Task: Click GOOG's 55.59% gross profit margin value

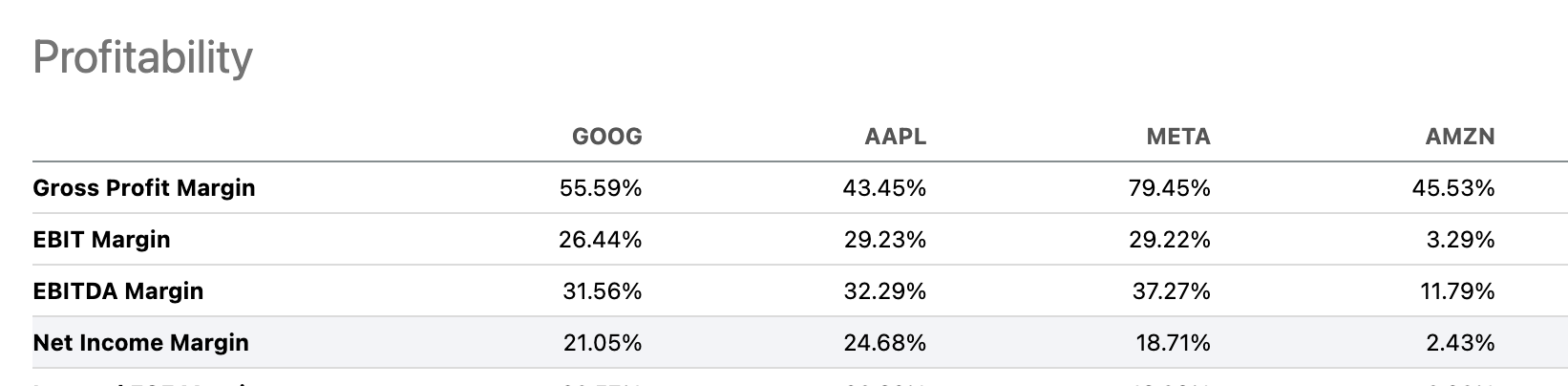Action: click(x=600, y=188)
